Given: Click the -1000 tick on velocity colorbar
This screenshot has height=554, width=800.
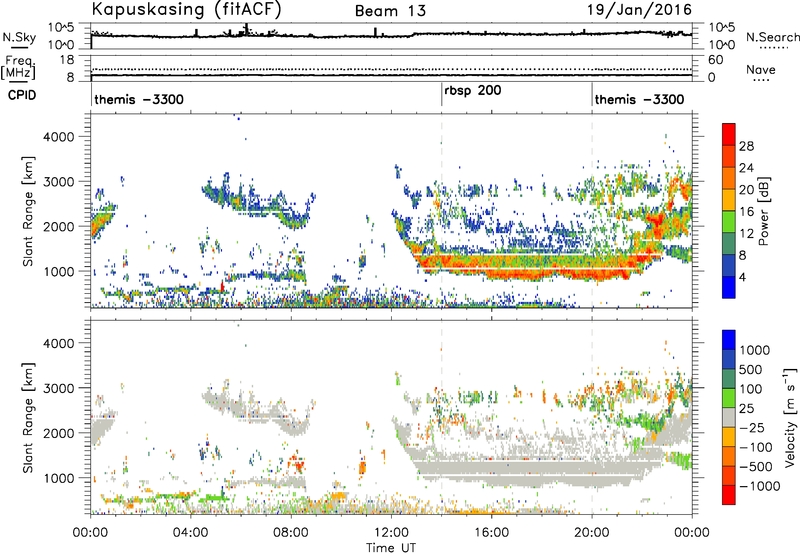Looking at the screenshot, I should [760, 486].
